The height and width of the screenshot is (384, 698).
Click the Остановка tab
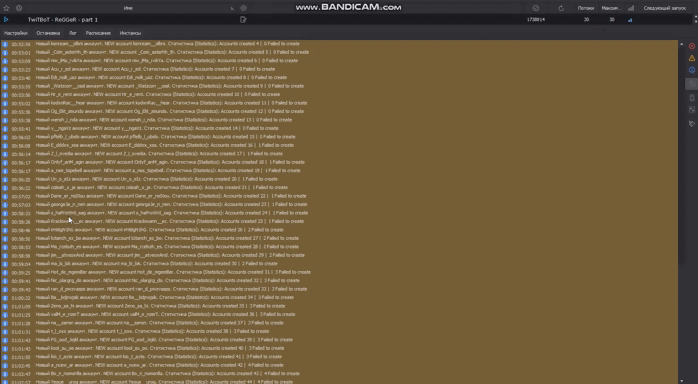(x=48, y=33)
